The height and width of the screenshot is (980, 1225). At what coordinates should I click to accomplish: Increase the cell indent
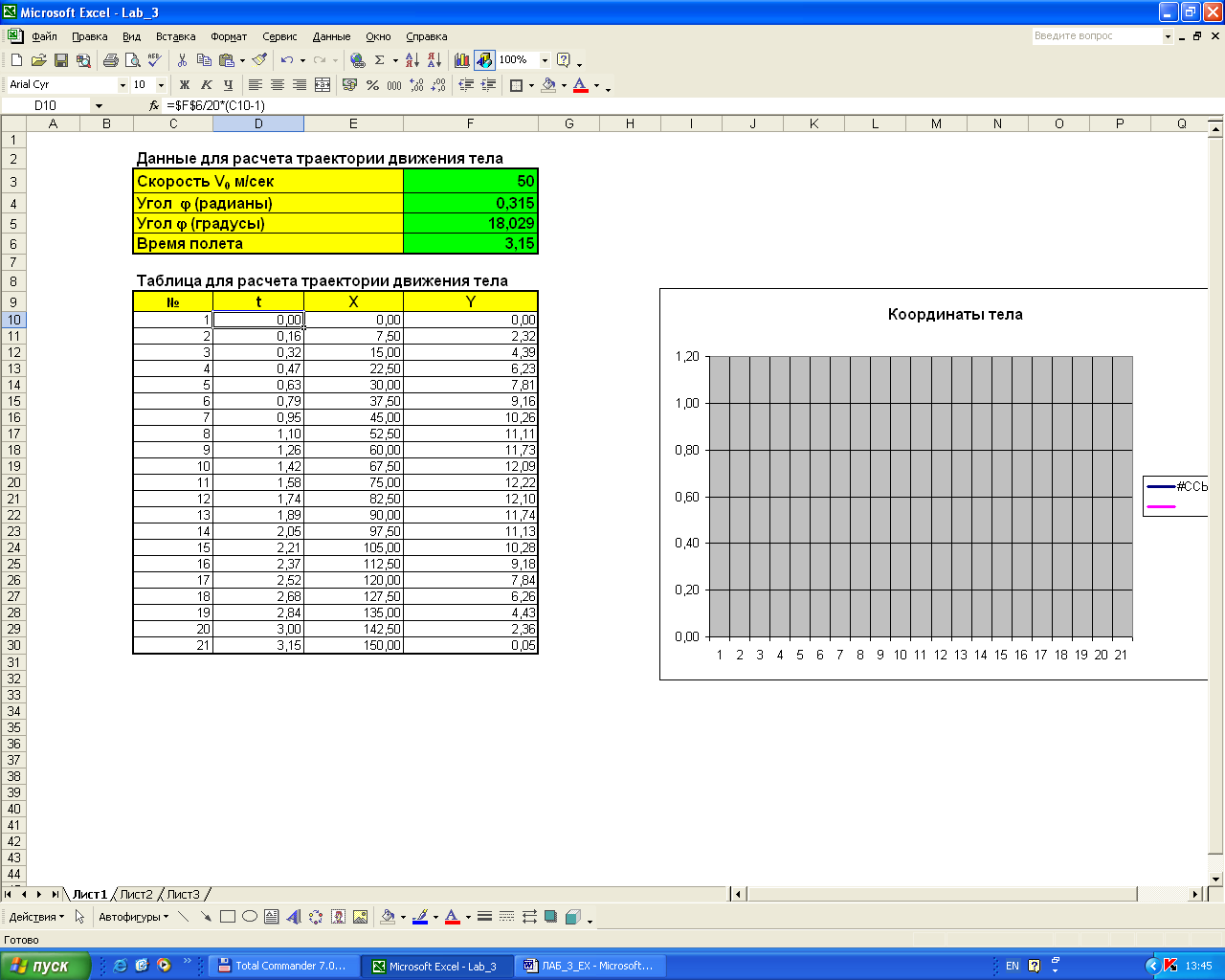point(488,85)
